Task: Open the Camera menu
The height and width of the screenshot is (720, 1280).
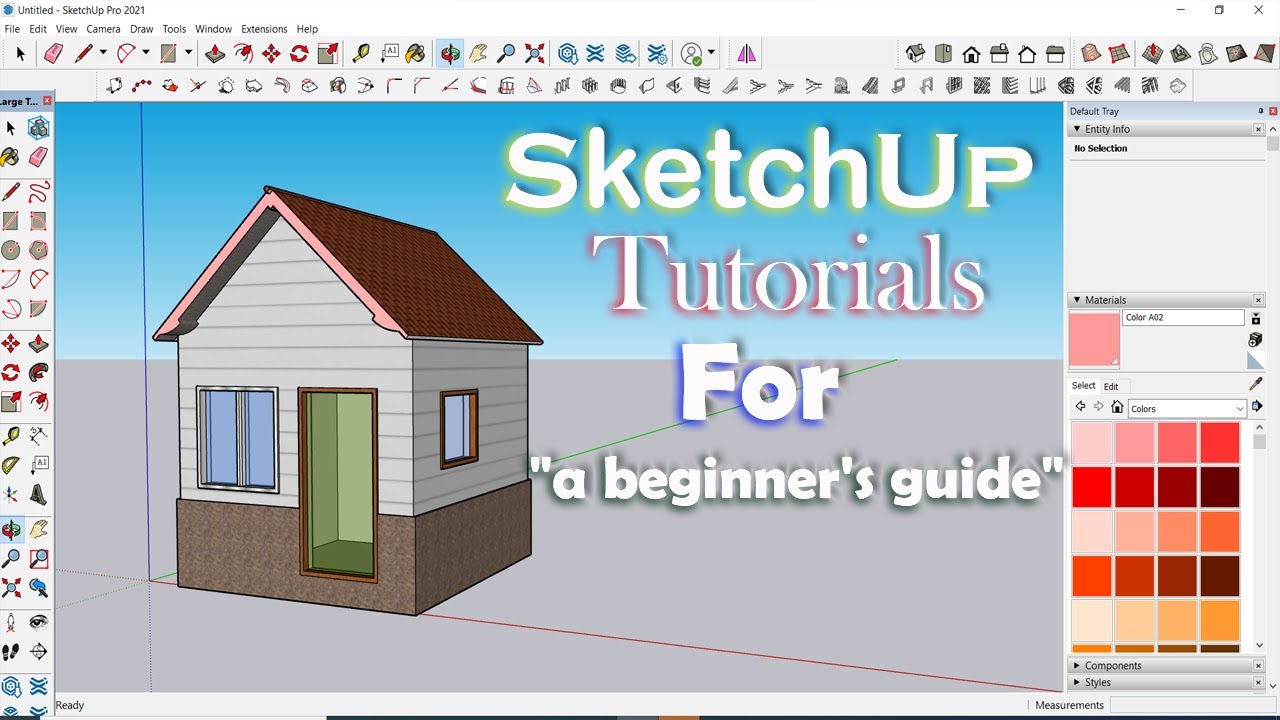Action: point(103,29)
